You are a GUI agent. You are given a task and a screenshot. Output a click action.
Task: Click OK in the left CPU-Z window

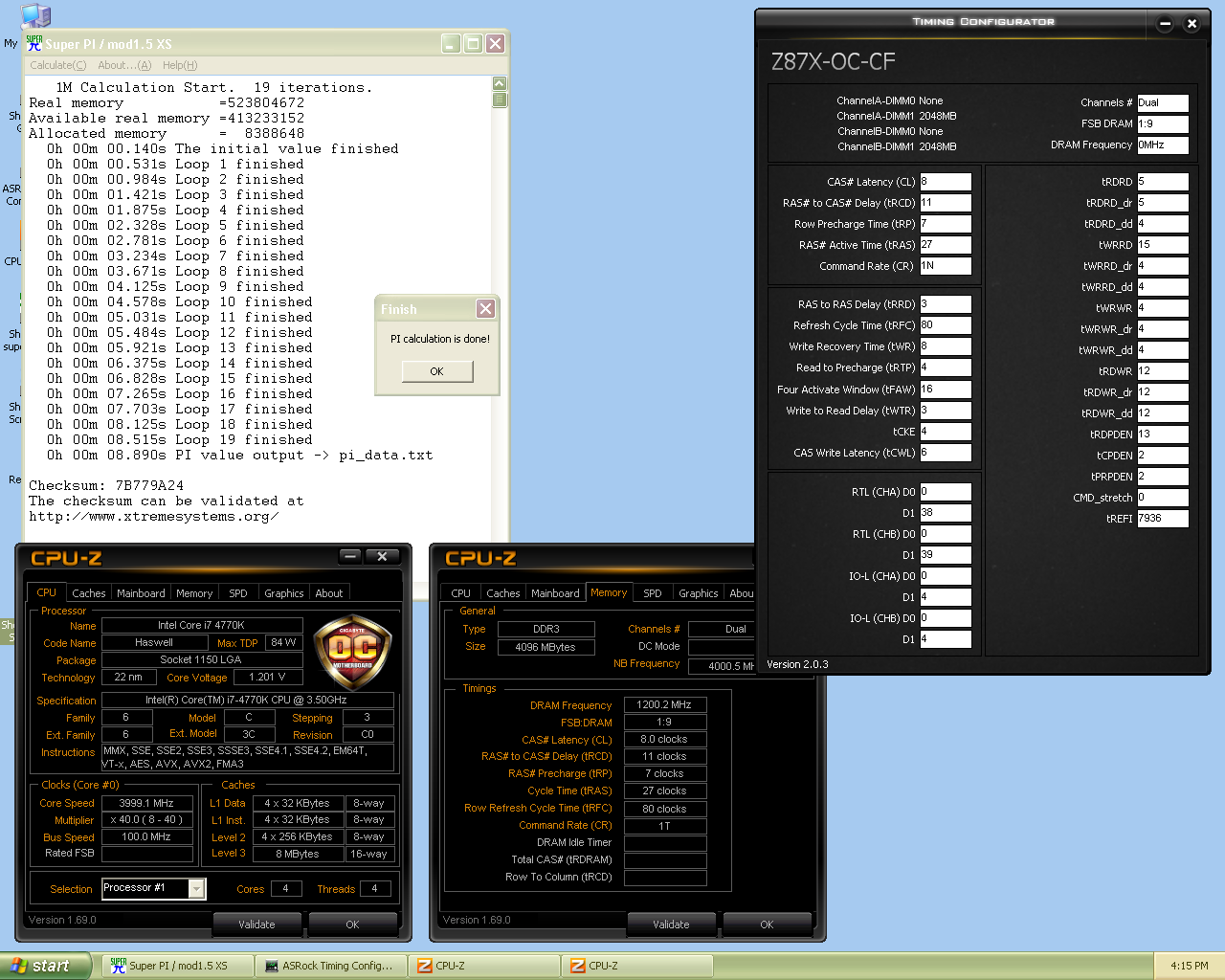pyautogui.click(x=352, y=924)
